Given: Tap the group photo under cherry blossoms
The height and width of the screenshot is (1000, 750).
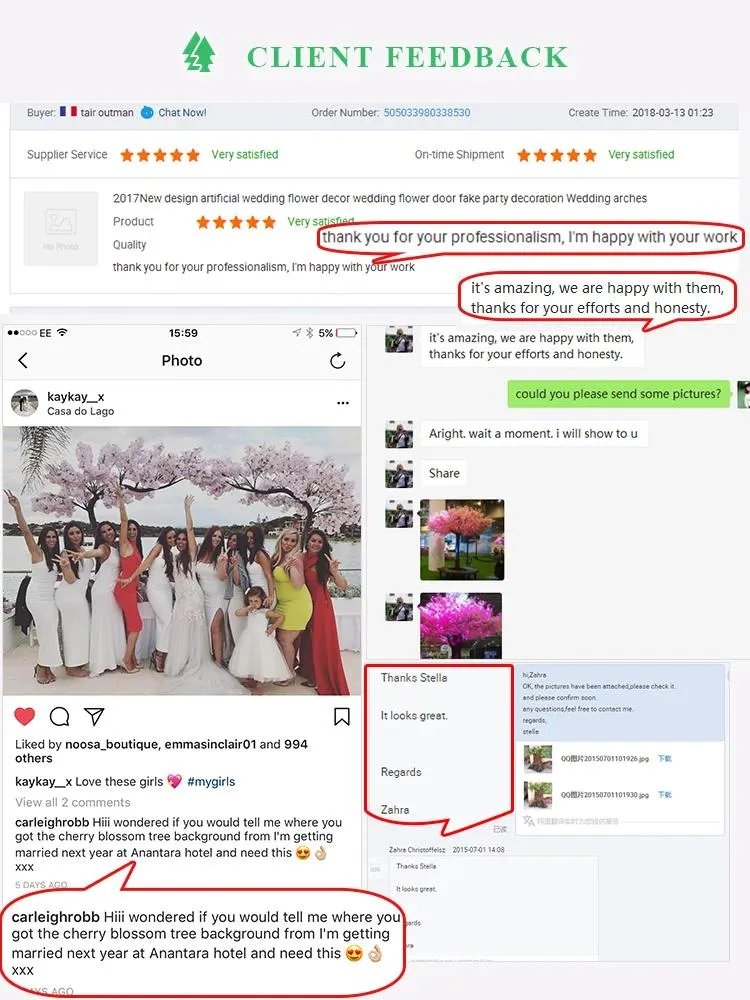Looking at the screenshot, I should (x=182, y=561).
